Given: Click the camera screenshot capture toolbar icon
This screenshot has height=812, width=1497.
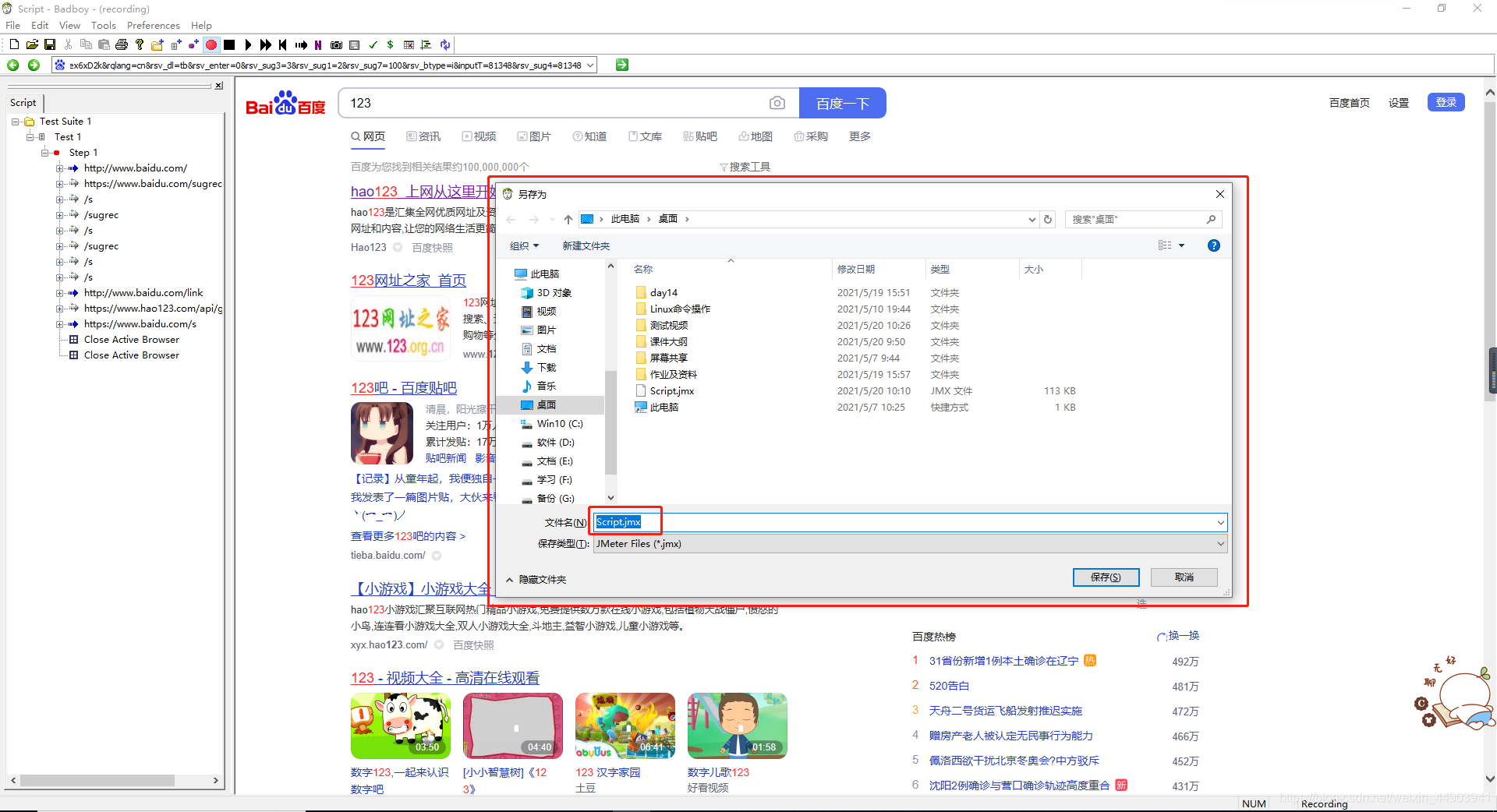Looking at the screenshot, I should [x=336, y=44].
